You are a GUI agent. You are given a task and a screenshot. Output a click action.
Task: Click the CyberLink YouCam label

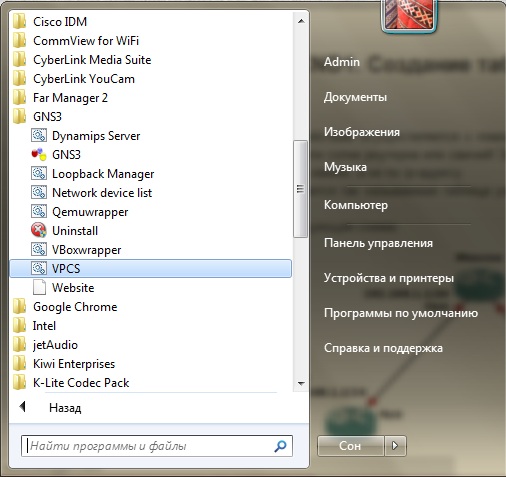pos(84,79)
